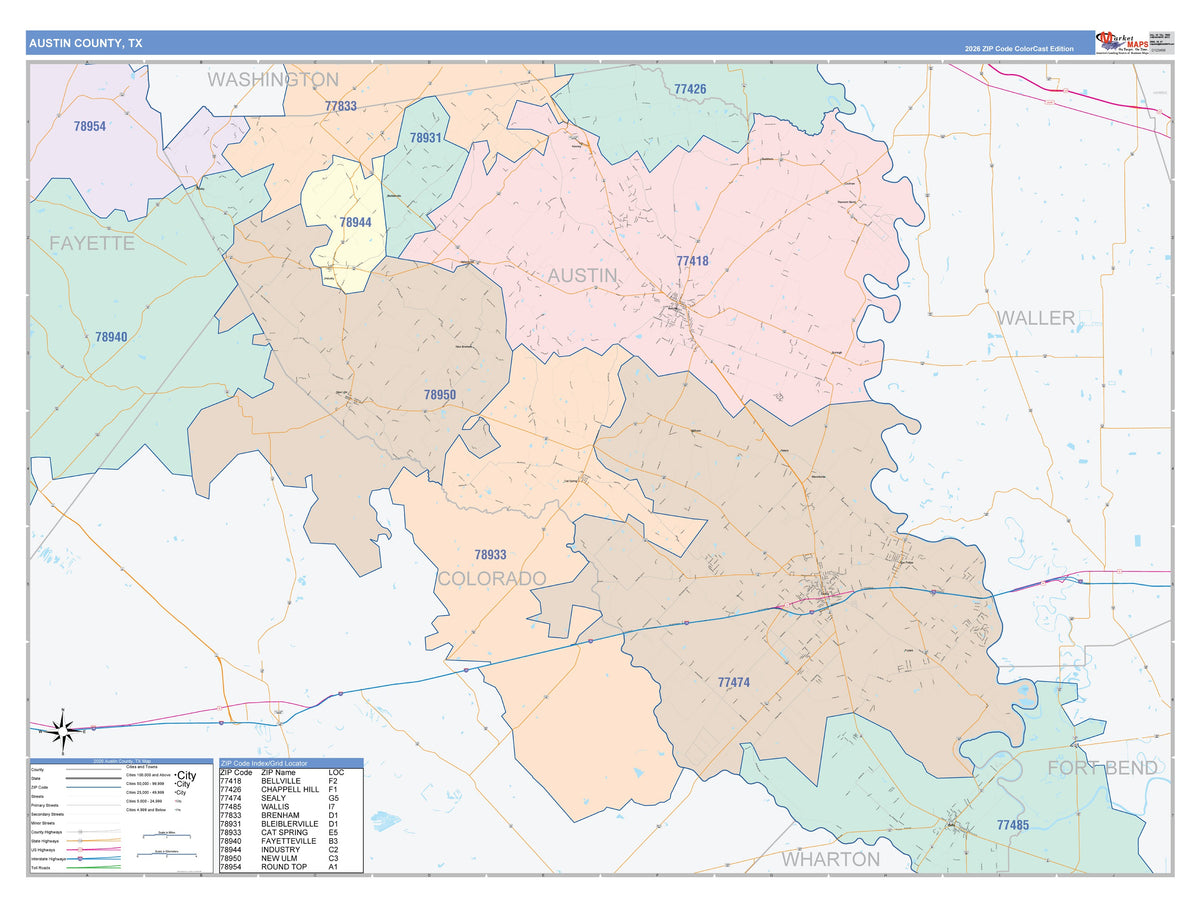Viewport: 1200px width, 908px height.
Task: Click the FAYETTE county label
Action: (92, 243)
